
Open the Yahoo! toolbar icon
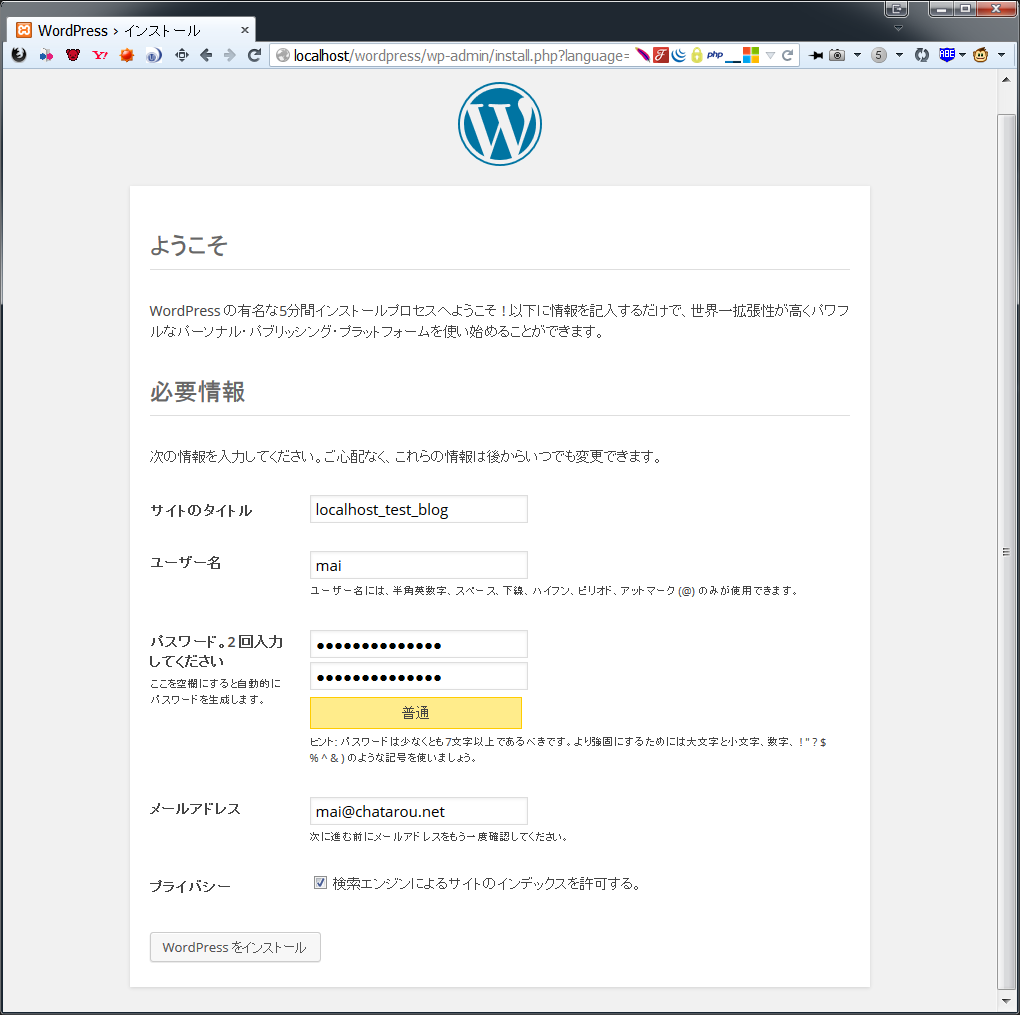point(100,55)
